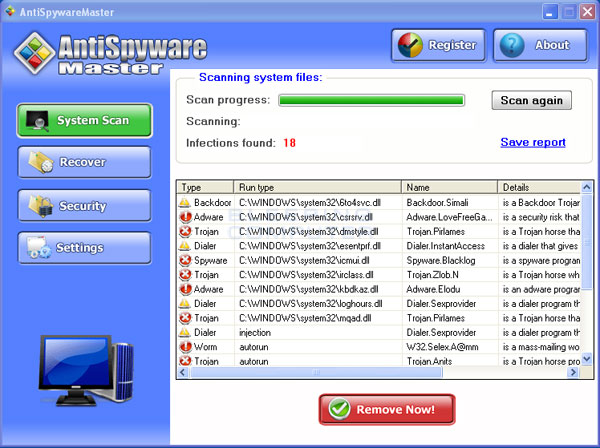Image resolution: width=600 pixels, height=448 pixels.
Task: Click the Save report link
Action: (x=533, y=142)
